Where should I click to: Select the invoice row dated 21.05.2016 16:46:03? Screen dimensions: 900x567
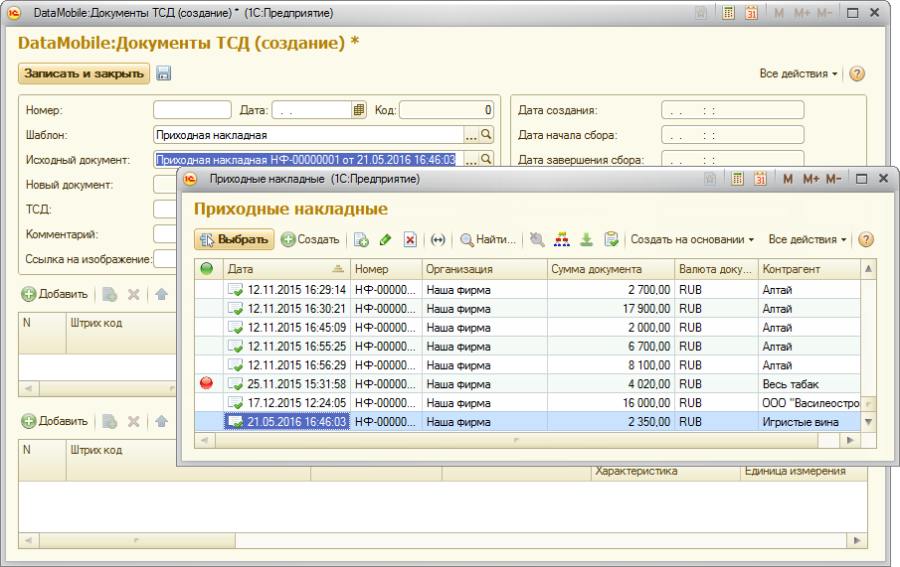tap(527, 422)
